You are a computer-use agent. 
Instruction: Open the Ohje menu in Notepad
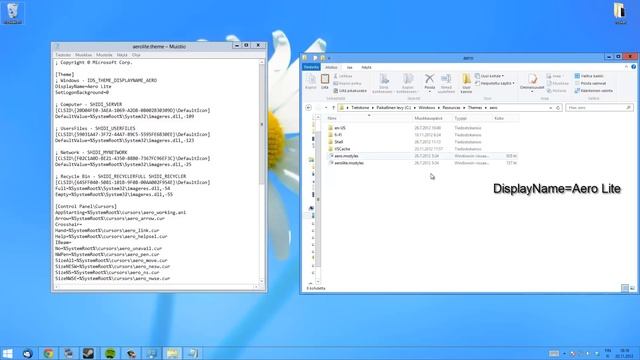136,55
